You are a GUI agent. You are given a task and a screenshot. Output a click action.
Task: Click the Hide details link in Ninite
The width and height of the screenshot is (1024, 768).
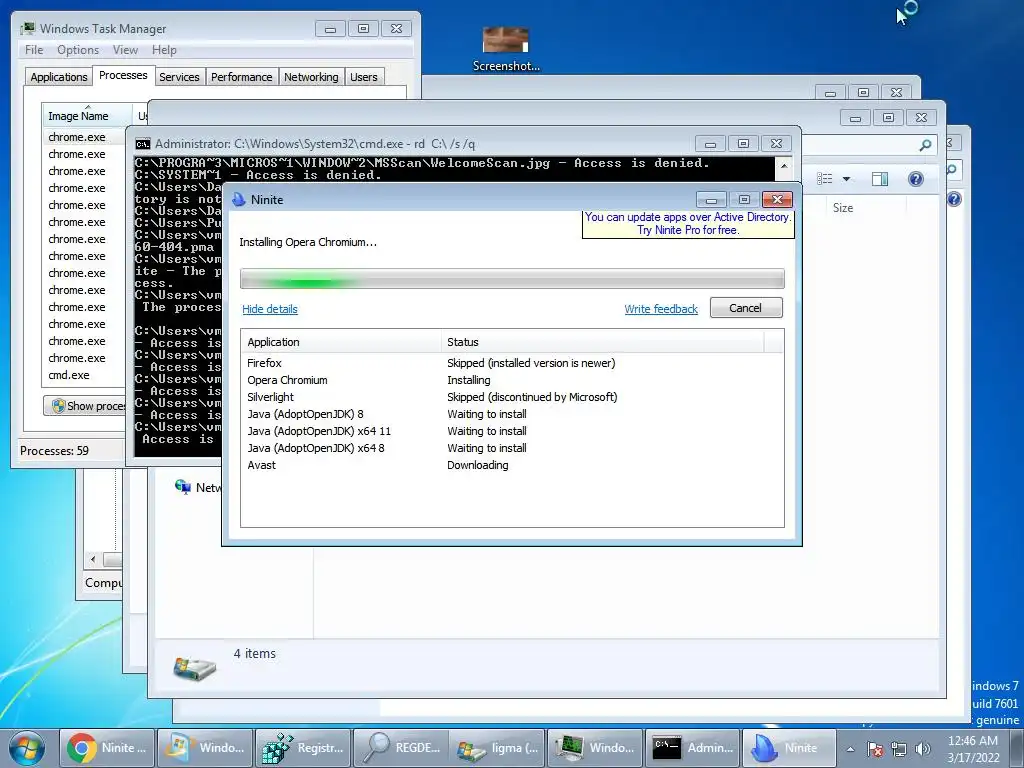tap(270, 309)
